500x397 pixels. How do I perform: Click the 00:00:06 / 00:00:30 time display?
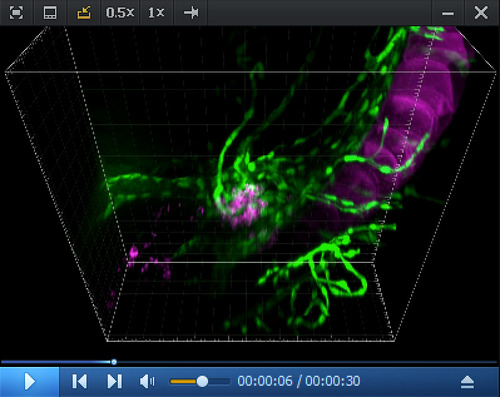tap(299, 381)
